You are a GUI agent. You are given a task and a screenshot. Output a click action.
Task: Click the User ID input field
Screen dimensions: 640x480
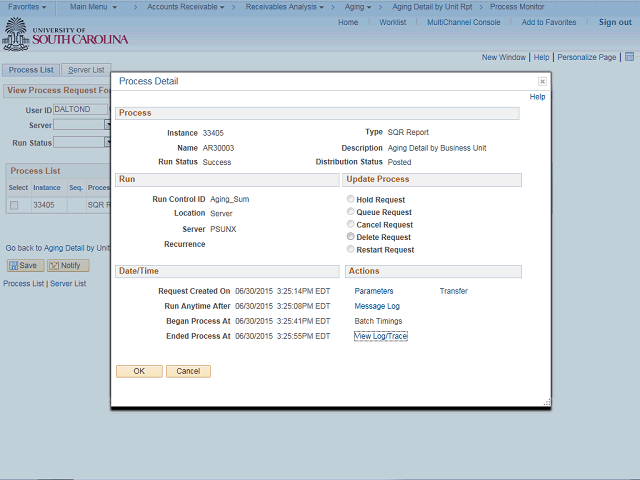80,110
